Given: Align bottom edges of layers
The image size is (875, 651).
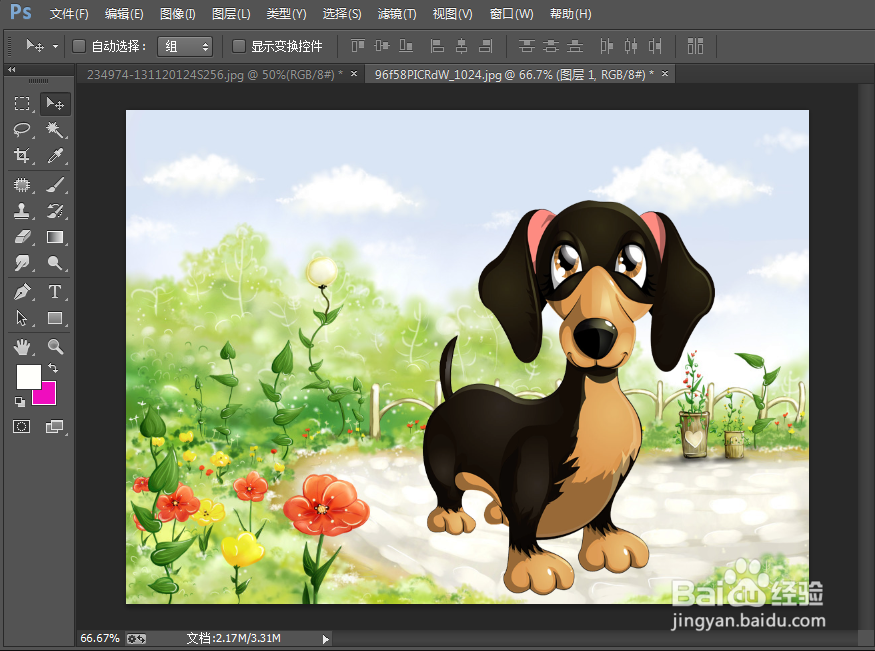Looking at the screenshot, I should (406, 46).
